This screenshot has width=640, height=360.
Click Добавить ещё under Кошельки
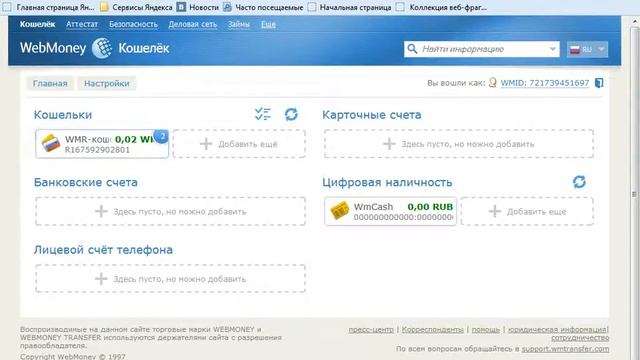[x=239, y=144]
